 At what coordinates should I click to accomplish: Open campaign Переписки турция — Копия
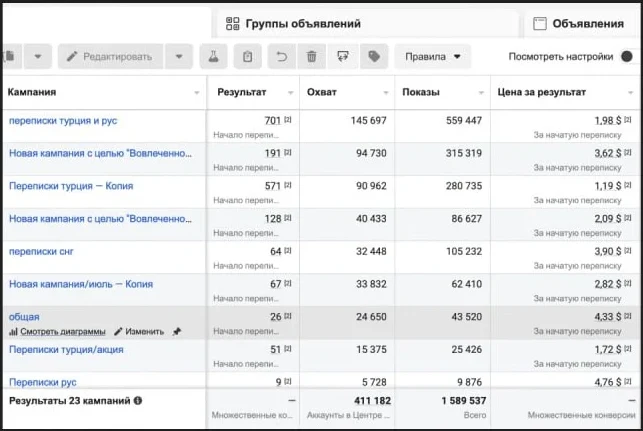tap(71, 186)
